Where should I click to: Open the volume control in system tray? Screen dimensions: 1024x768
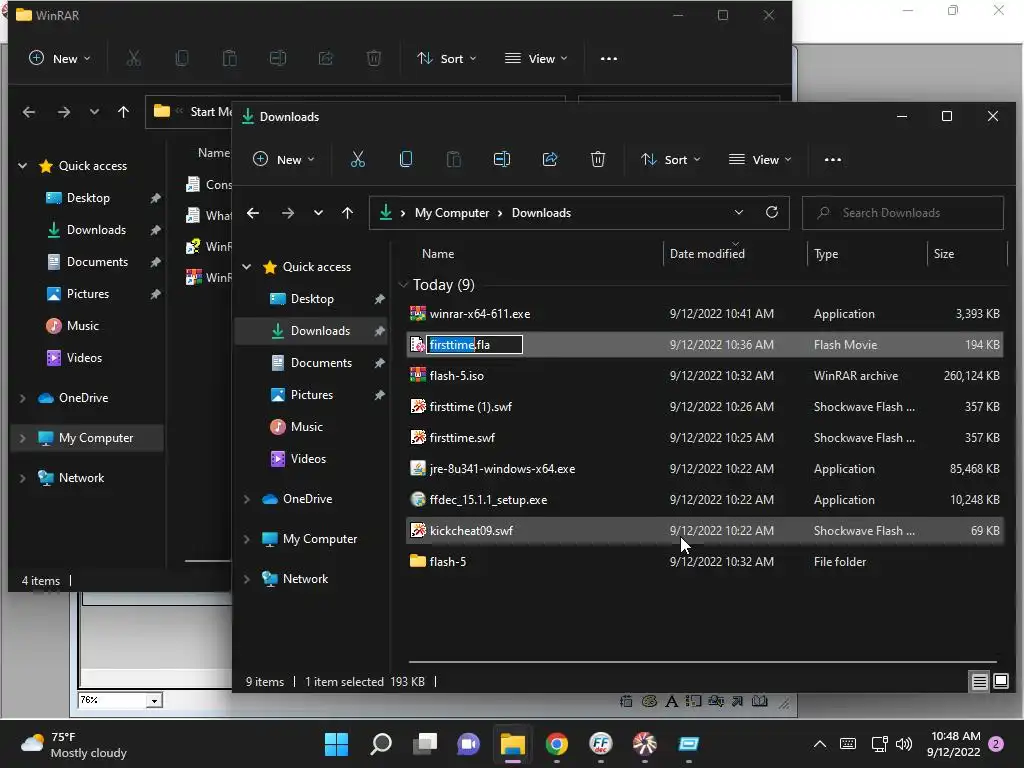(904, 744)
